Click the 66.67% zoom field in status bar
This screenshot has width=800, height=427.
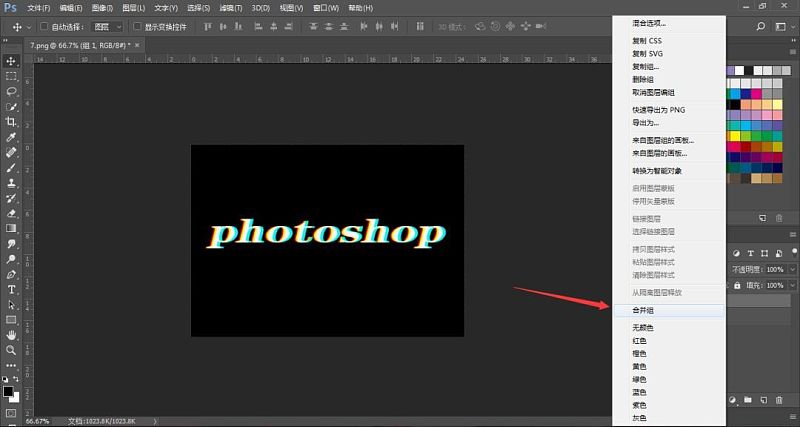click(x=38, y=421)
